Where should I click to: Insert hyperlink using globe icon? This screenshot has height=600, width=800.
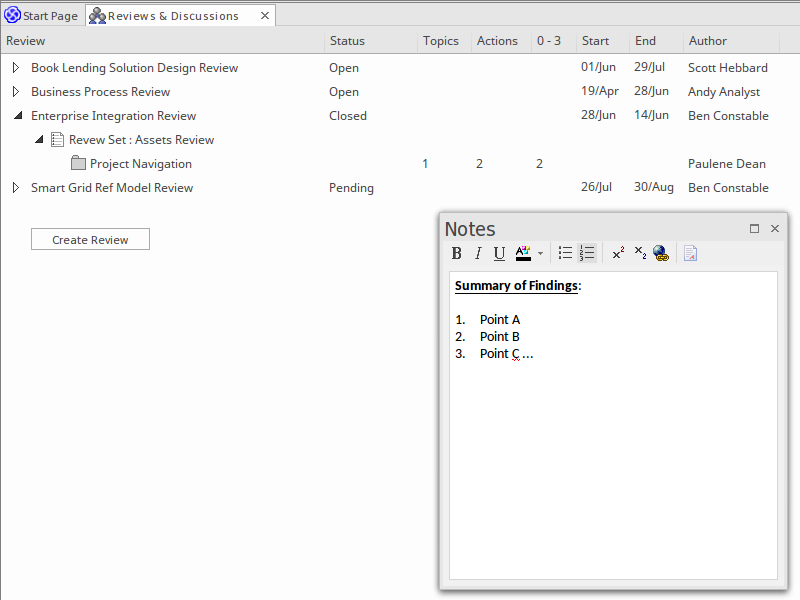(x=661, y=254)
